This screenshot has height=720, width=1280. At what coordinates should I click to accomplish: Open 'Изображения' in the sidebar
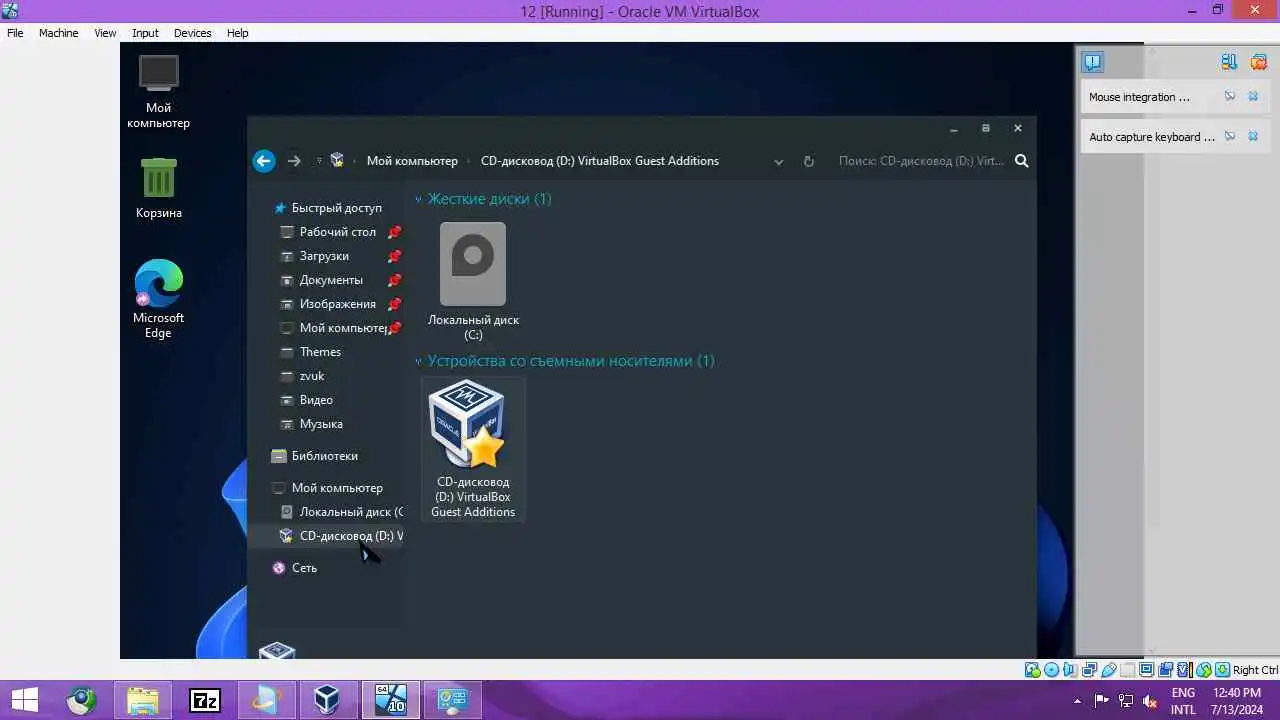338,304
